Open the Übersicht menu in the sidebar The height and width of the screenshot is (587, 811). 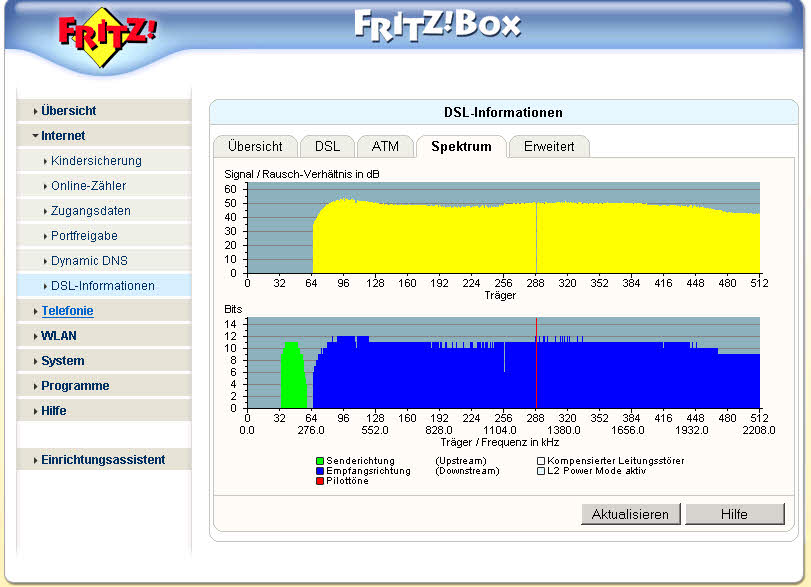tap(104, 111)
